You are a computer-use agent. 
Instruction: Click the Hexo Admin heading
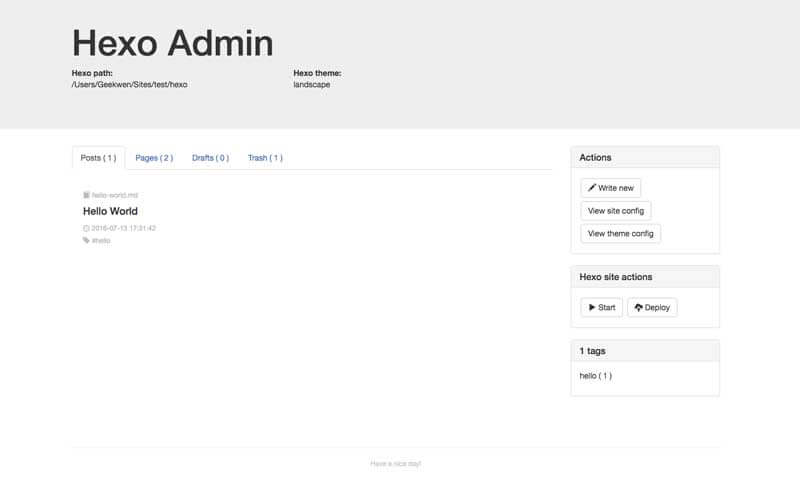(172, 43)
